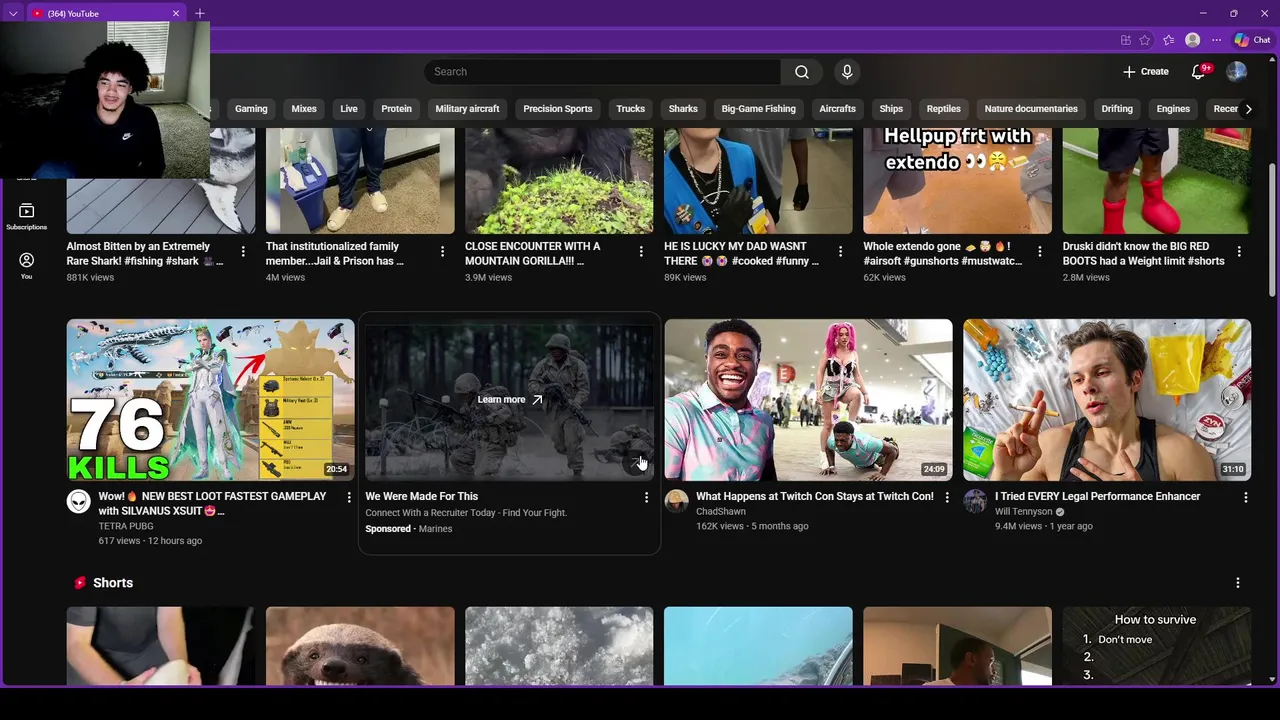Click the Will Tennyson channel avatar

[975, 501]
